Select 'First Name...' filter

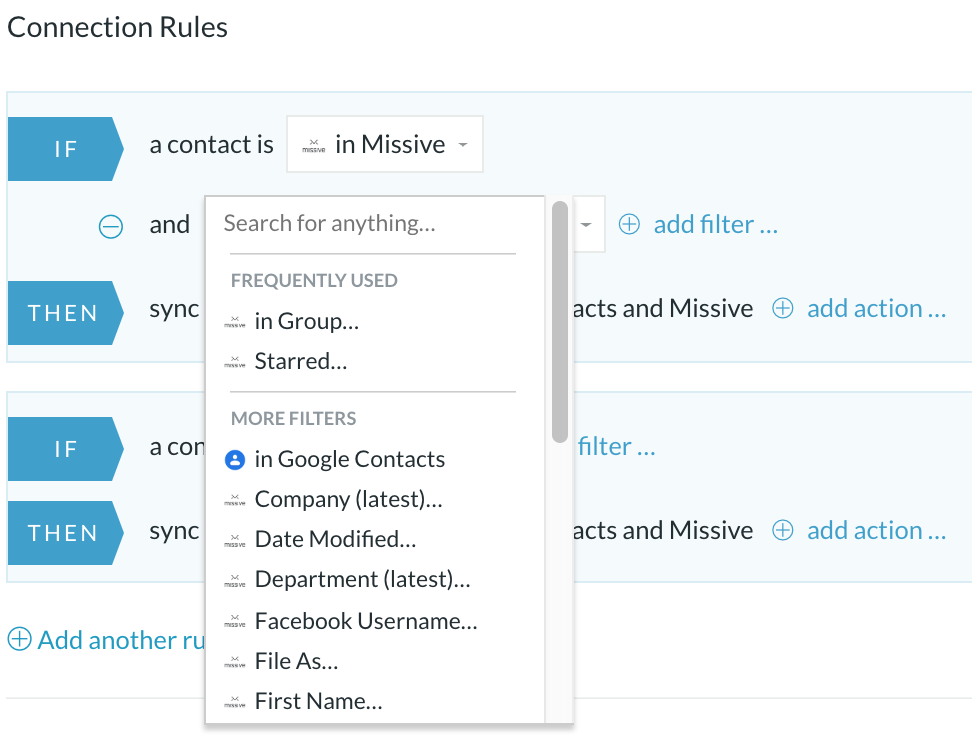pos(318,701)
